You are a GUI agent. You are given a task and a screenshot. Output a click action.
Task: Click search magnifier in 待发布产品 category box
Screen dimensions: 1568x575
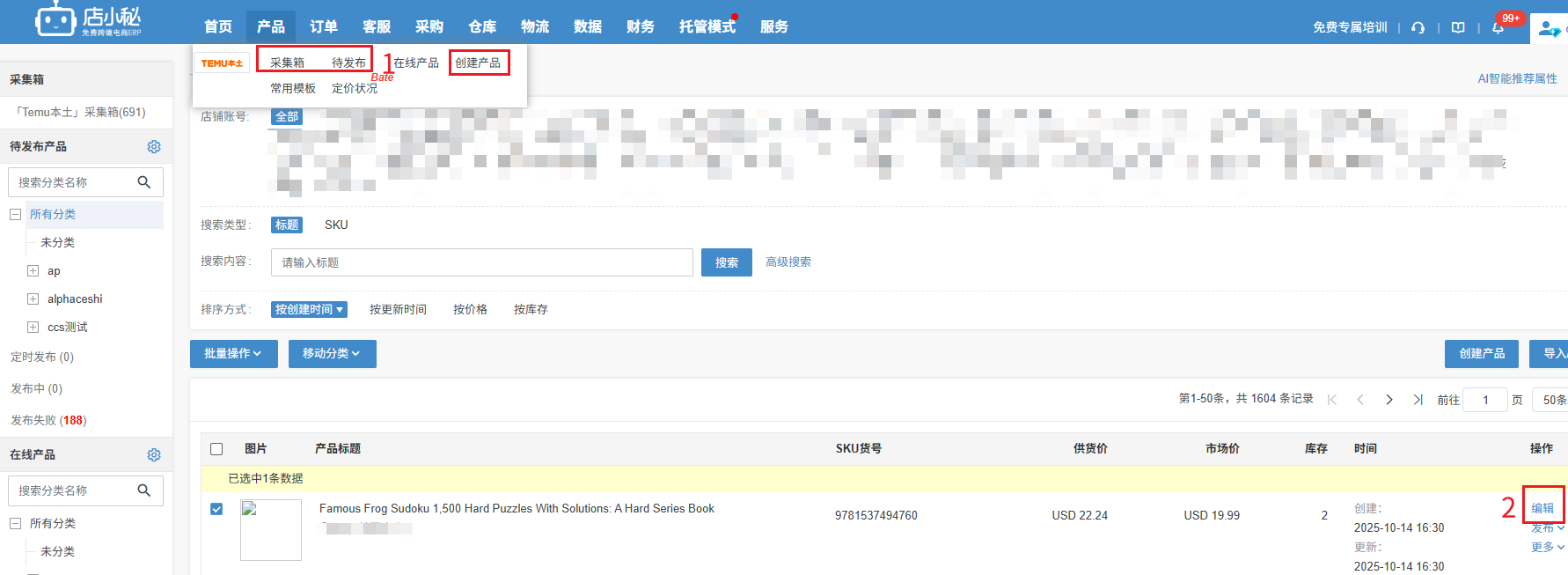144,182
